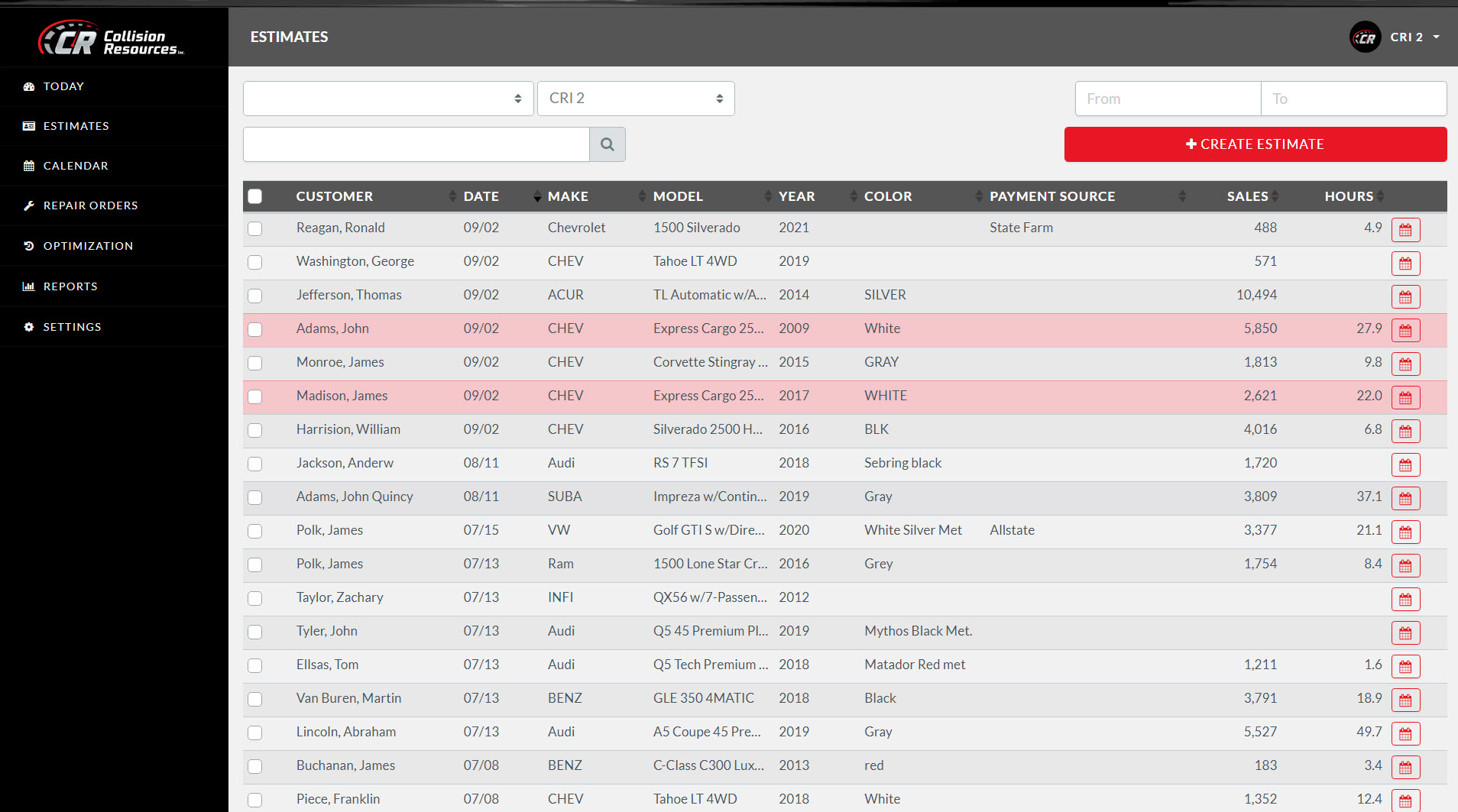Open the CRI 2 location dropdown
Screen dimensions: 1458x812
coord(636,98)
